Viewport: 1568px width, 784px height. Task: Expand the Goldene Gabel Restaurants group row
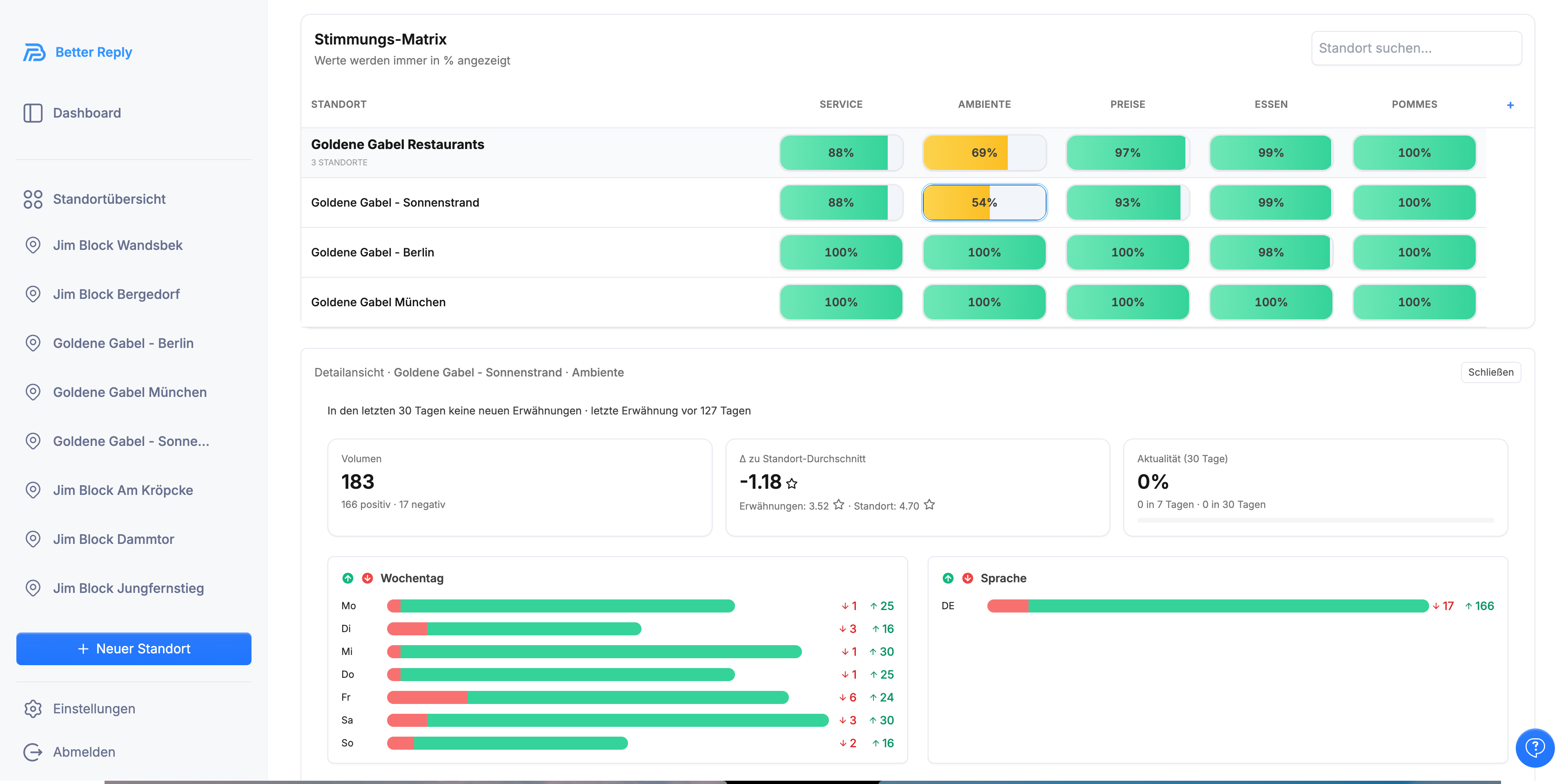tap(397, 145)
